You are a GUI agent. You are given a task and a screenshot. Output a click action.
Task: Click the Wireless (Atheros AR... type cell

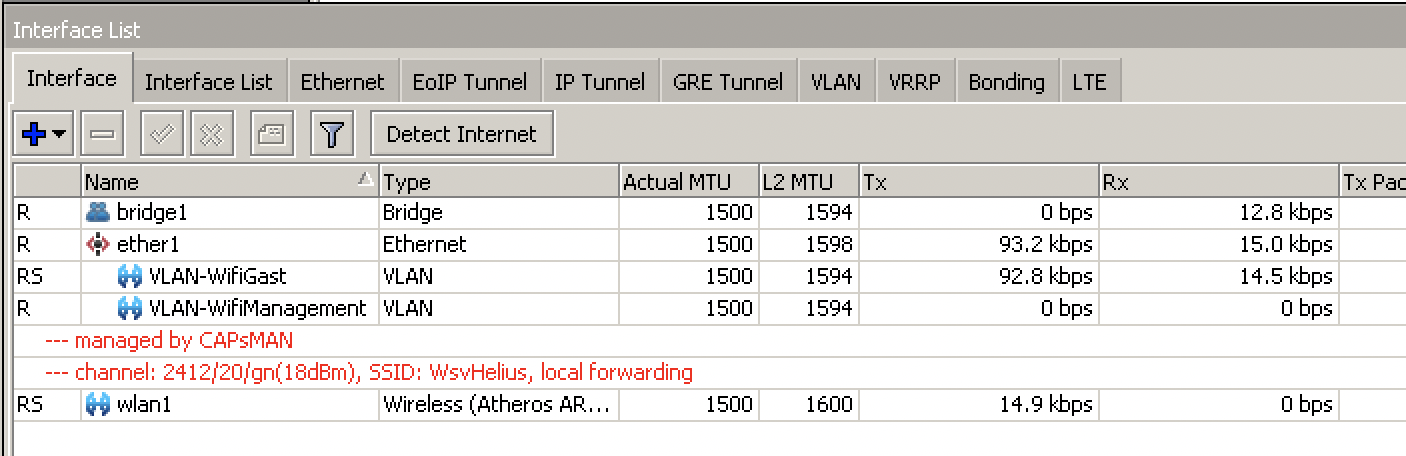497,405
